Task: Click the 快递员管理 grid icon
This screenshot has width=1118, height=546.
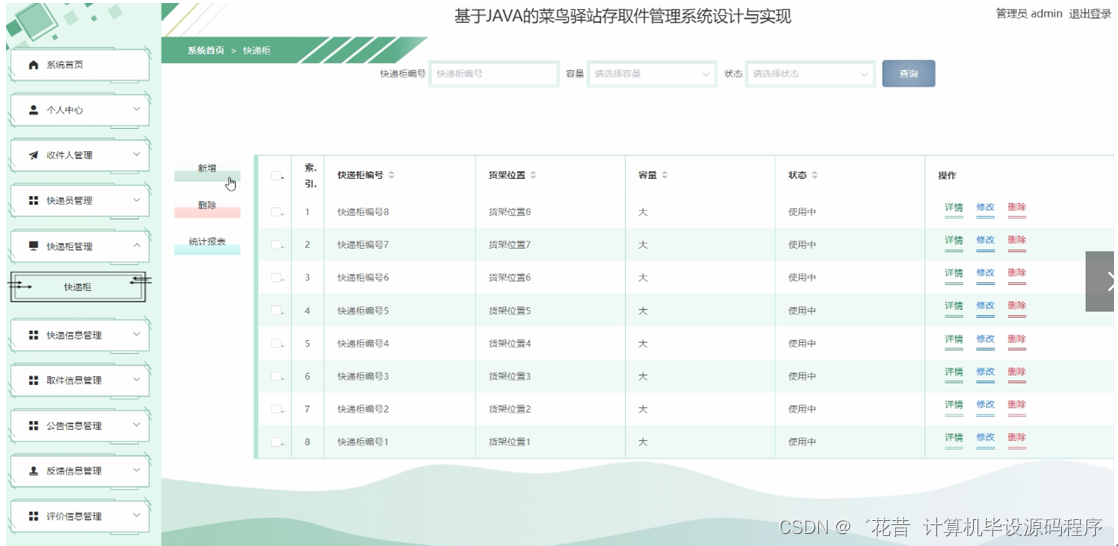Action: [34, 201]
